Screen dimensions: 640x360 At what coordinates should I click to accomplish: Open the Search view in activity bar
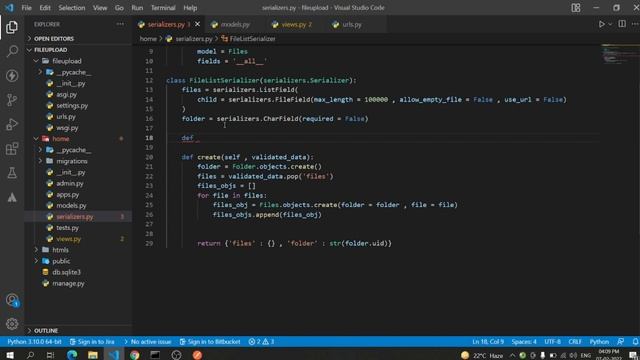(x=12, y=51)
